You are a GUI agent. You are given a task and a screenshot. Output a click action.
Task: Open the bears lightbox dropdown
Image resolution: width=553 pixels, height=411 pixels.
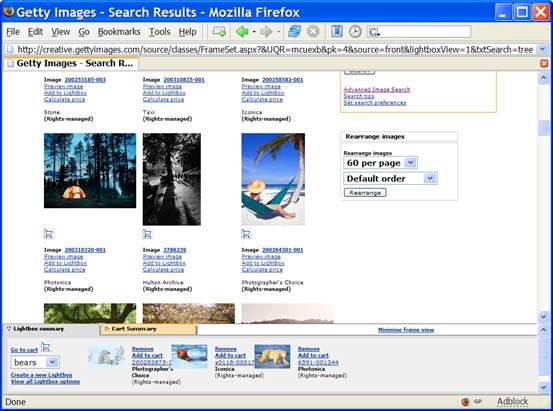point(52,362)
